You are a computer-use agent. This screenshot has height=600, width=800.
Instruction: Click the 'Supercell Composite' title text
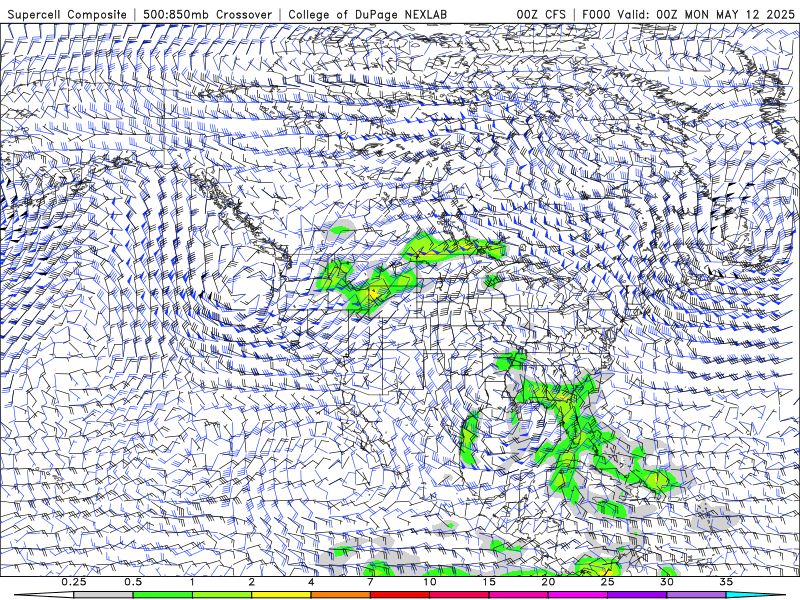[67, 14]
